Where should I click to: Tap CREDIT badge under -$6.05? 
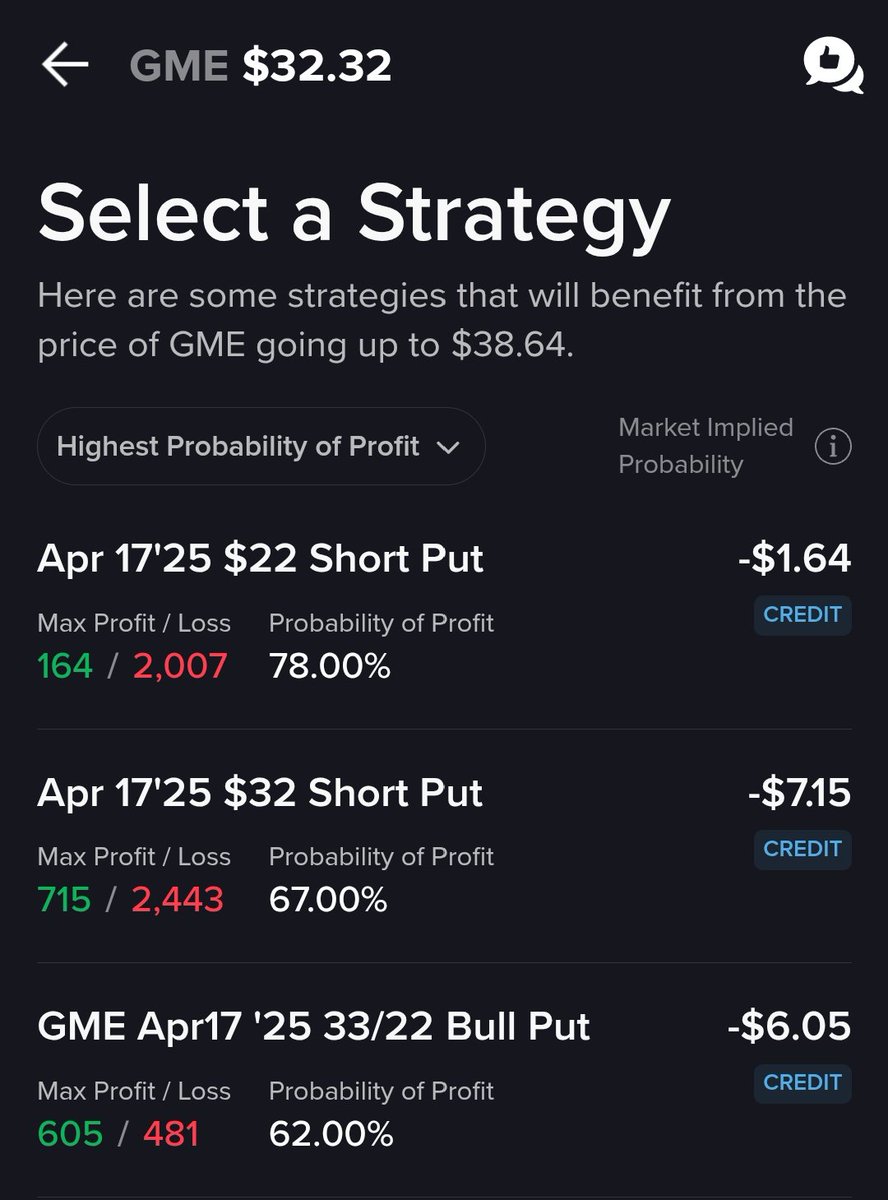point(803,1083)
